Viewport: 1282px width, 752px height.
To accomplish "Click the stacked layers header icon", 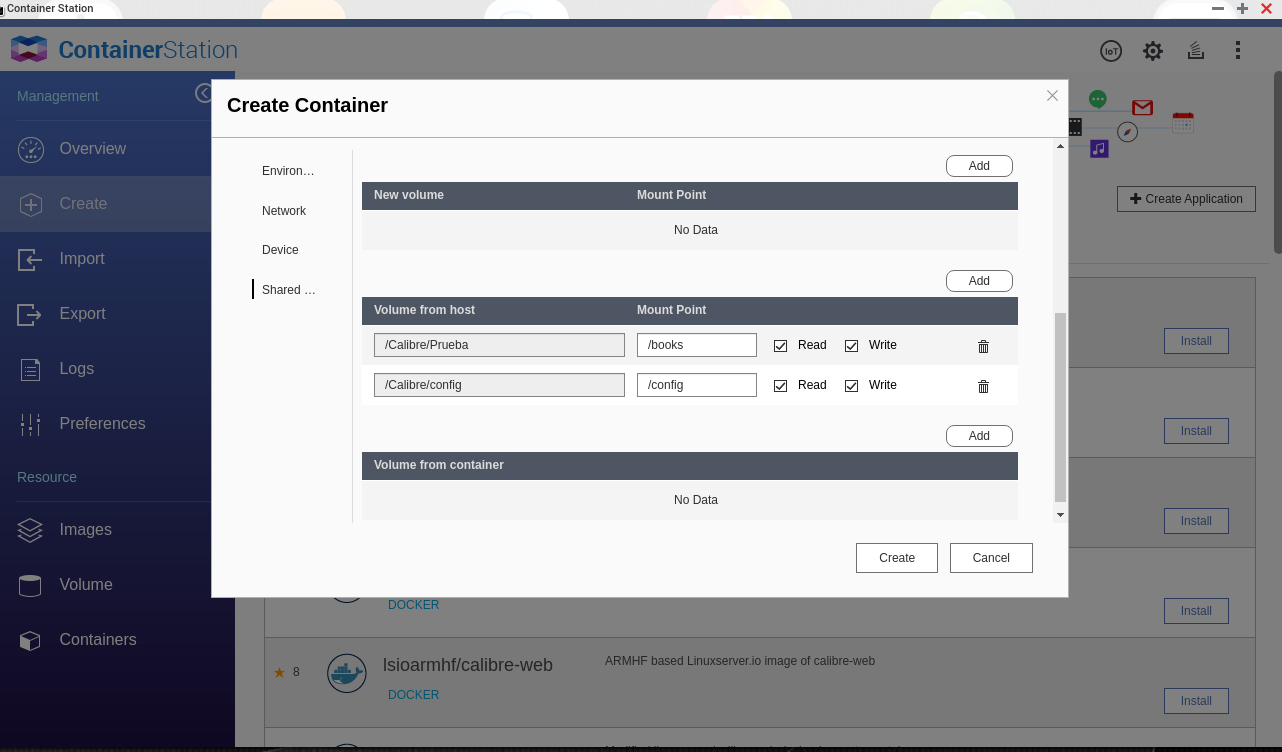I will (x=1195, y=51).
